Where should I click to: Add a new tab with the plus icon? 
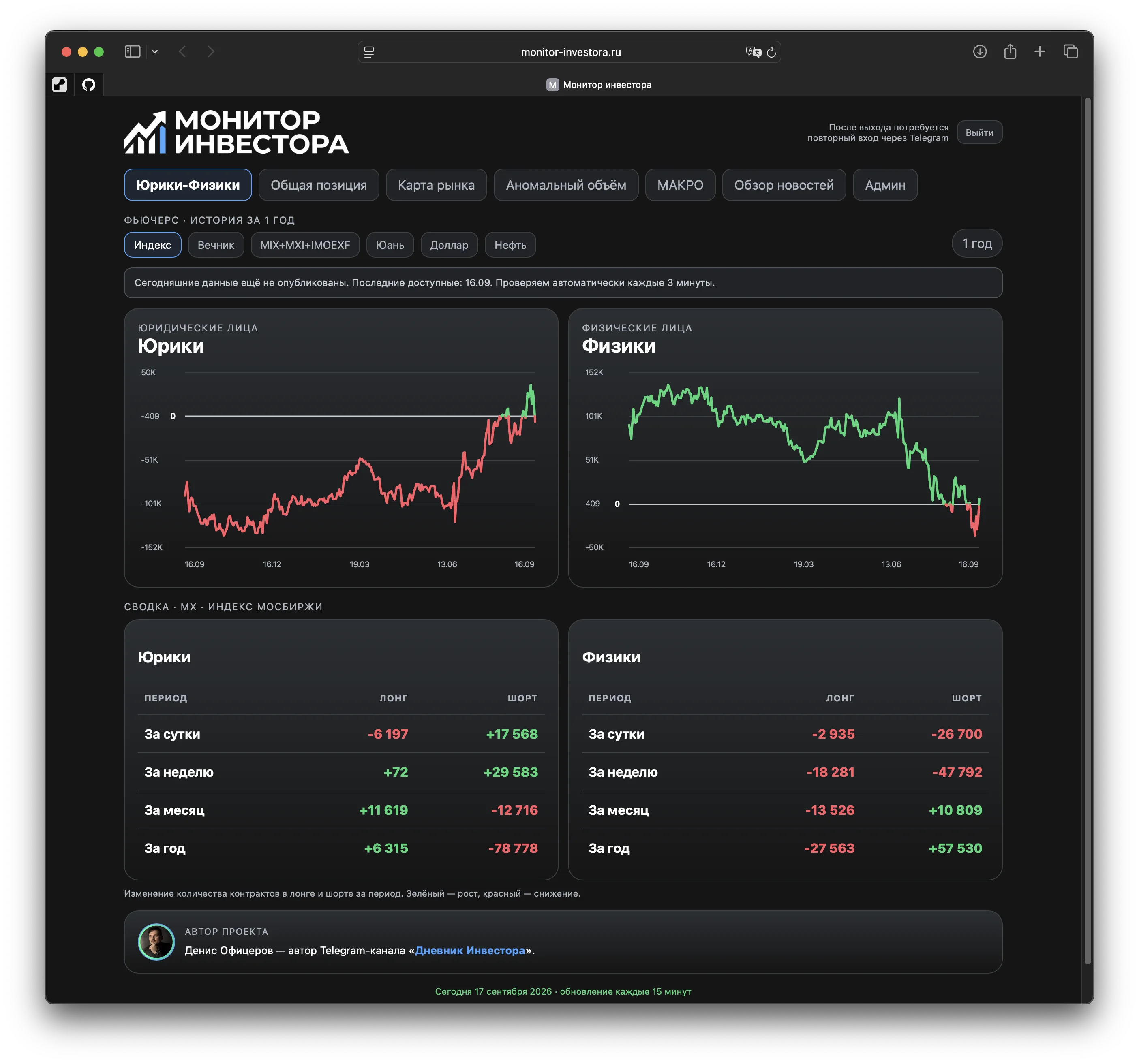pyautogui.click(x=1040, y=51)
